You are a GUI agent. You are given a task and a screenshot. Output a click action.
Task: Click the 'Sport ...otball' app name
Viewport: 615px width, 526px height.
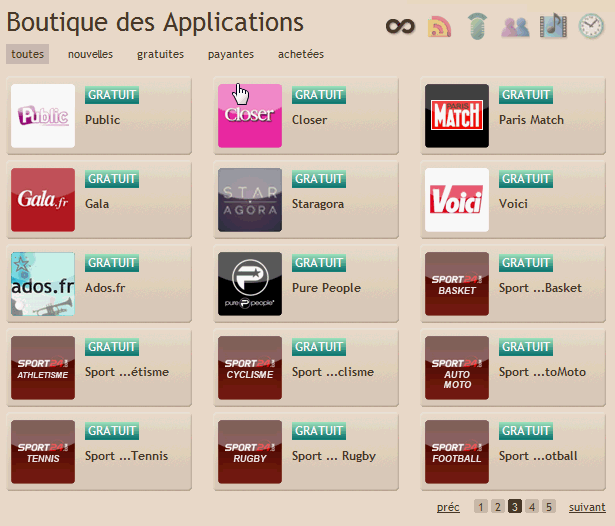tap(538, 455)
